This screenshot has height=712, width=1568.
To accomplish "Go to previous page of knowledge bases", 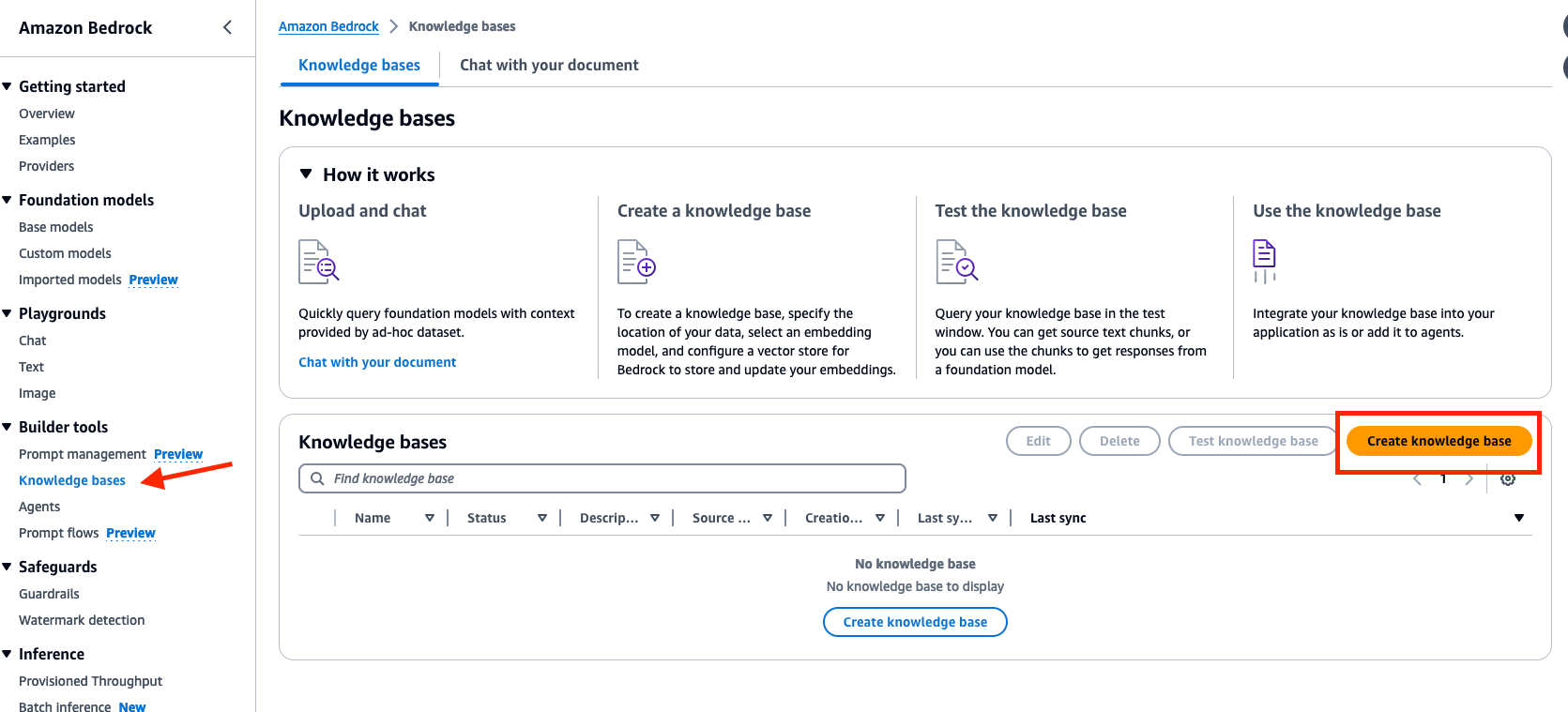I will click(1417, 479).
